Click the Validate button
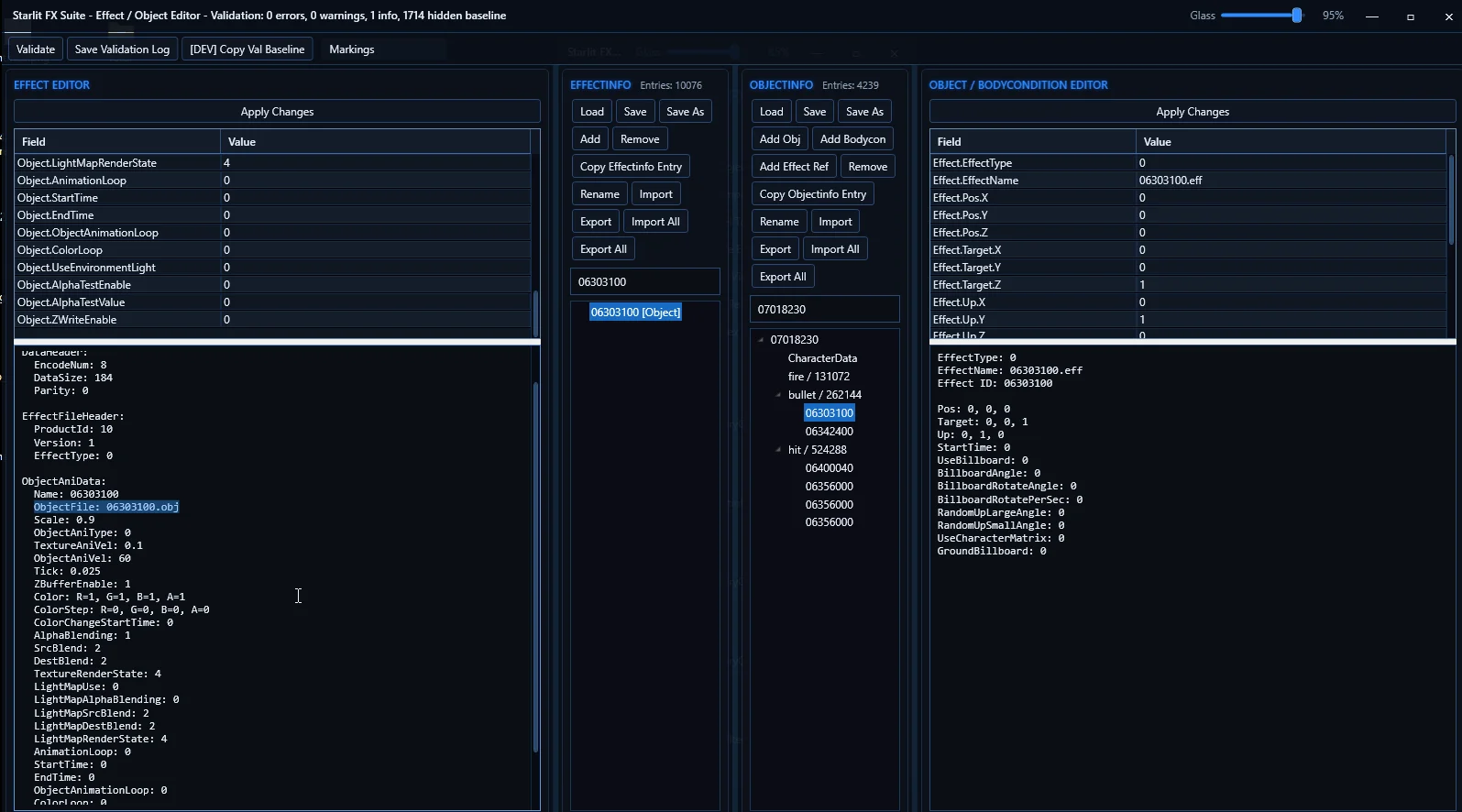The image size is (1462, 812). point(36,49)
